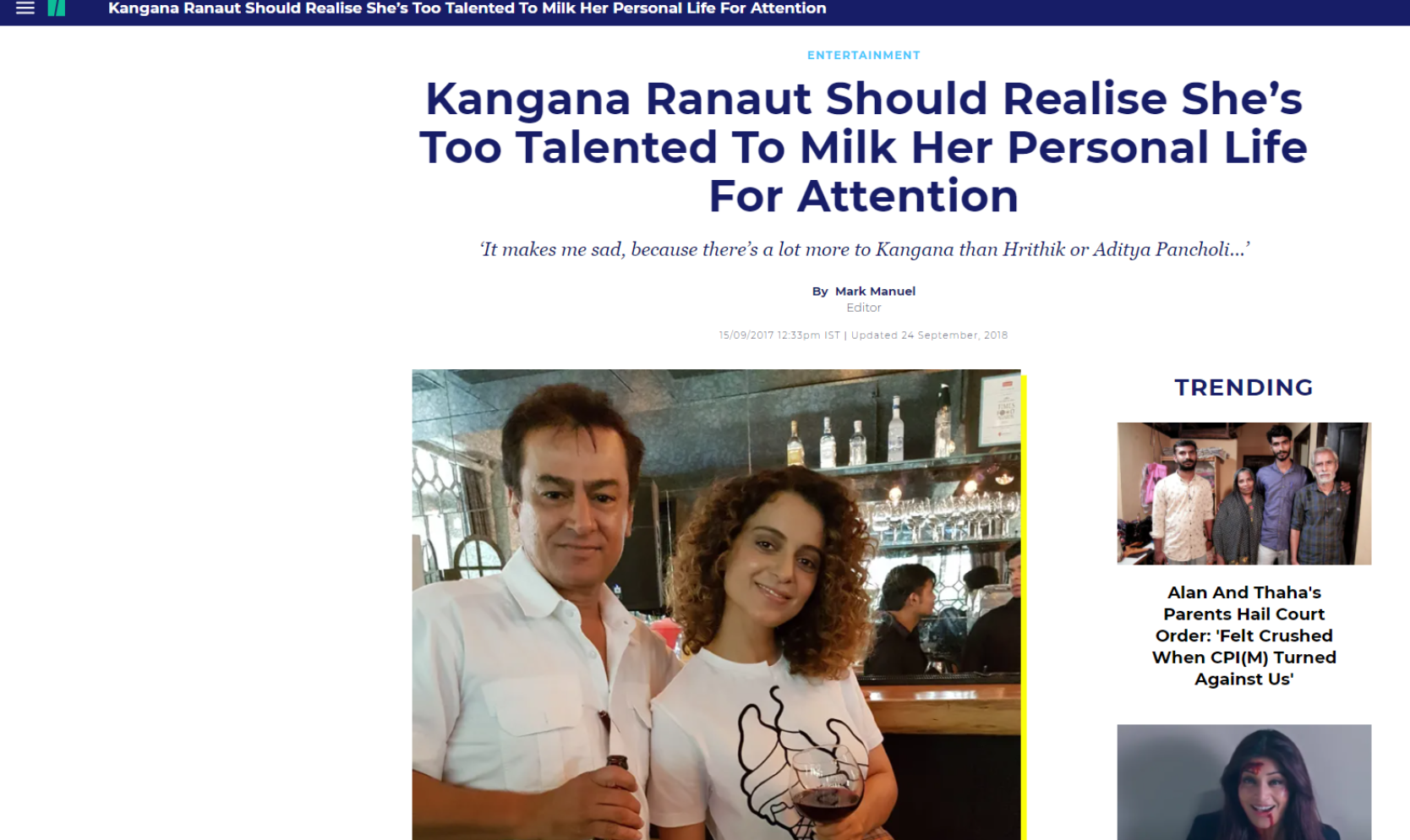Click the main Kangana Ranaut headline
Screen dimensions: 1410x840
tap(863, 147)
